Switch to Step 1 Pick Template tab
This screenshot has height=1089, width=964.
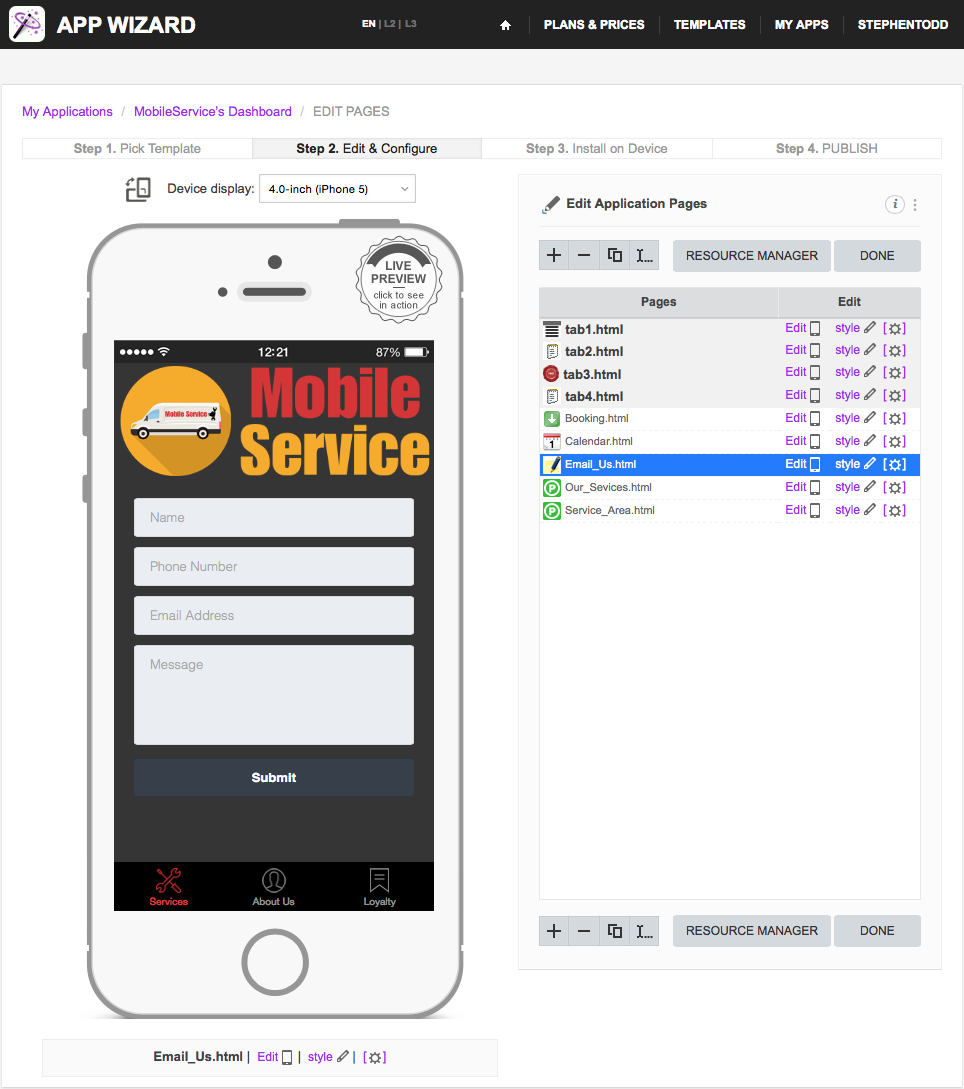click(138, 149)
